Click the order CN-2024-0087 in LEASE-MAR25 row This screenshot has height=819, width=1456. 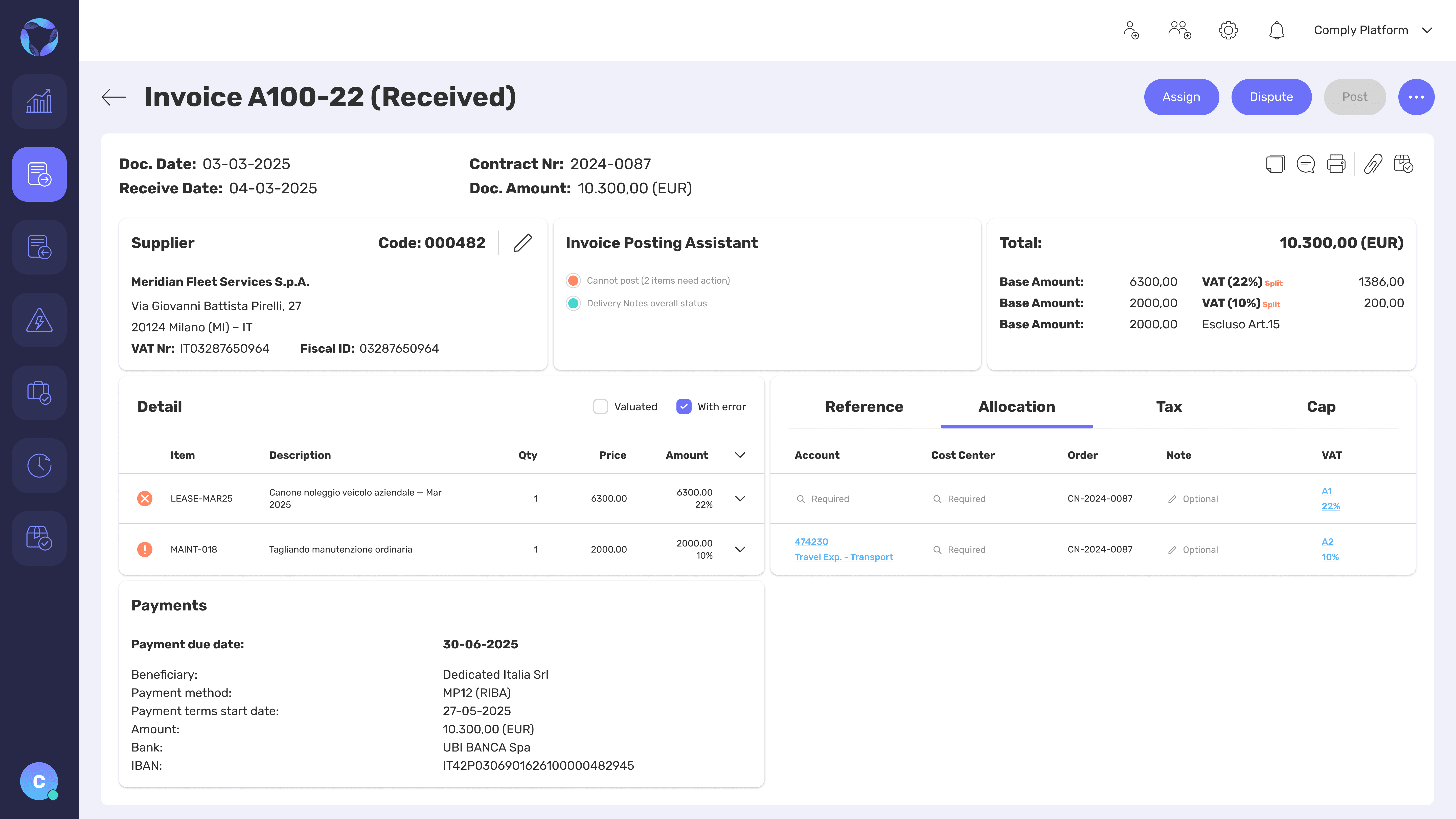coord(1099,498)
